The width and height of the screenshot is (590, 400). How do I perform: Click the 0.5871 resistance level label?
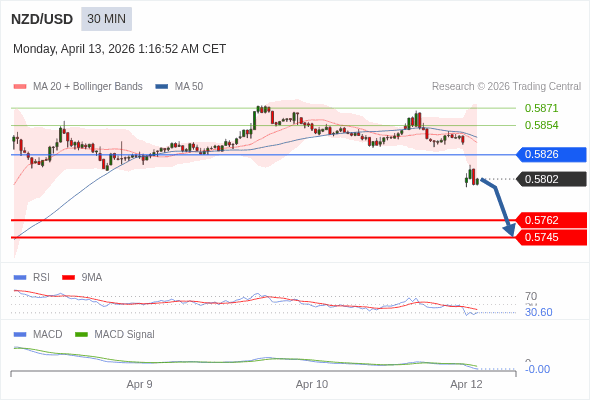[541, 108]
